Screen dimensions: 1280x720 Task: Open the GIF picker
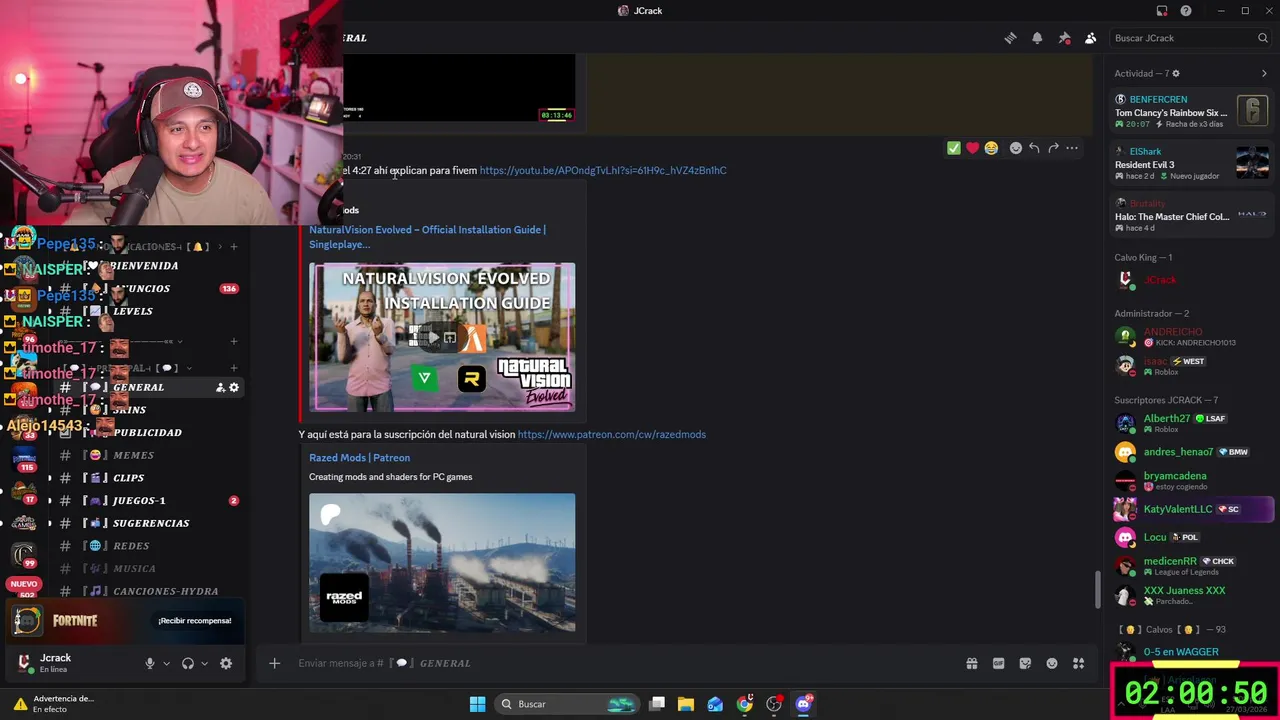998,663
